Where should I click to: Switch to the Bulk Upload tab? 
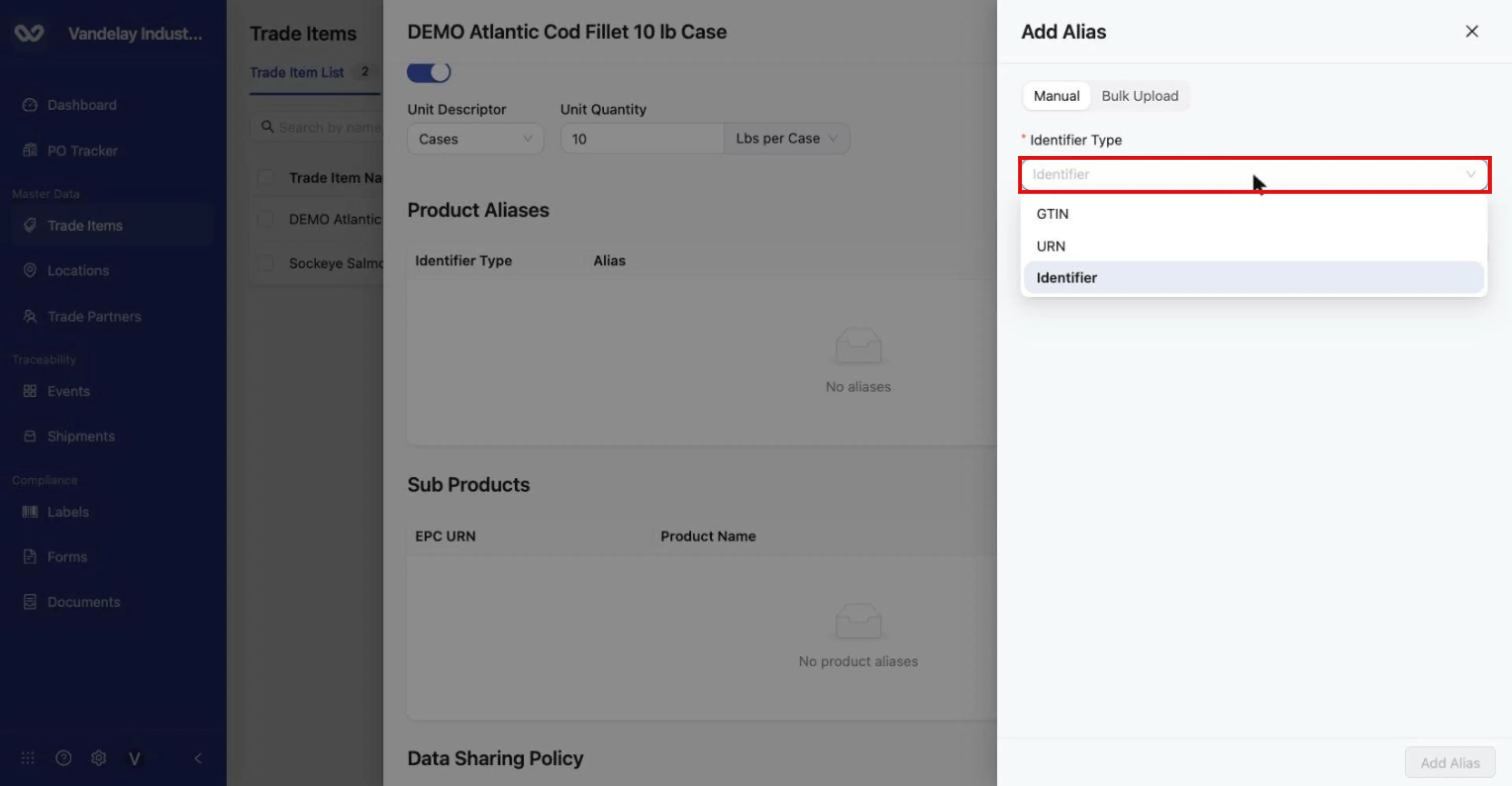click(x=1139, y=96)
